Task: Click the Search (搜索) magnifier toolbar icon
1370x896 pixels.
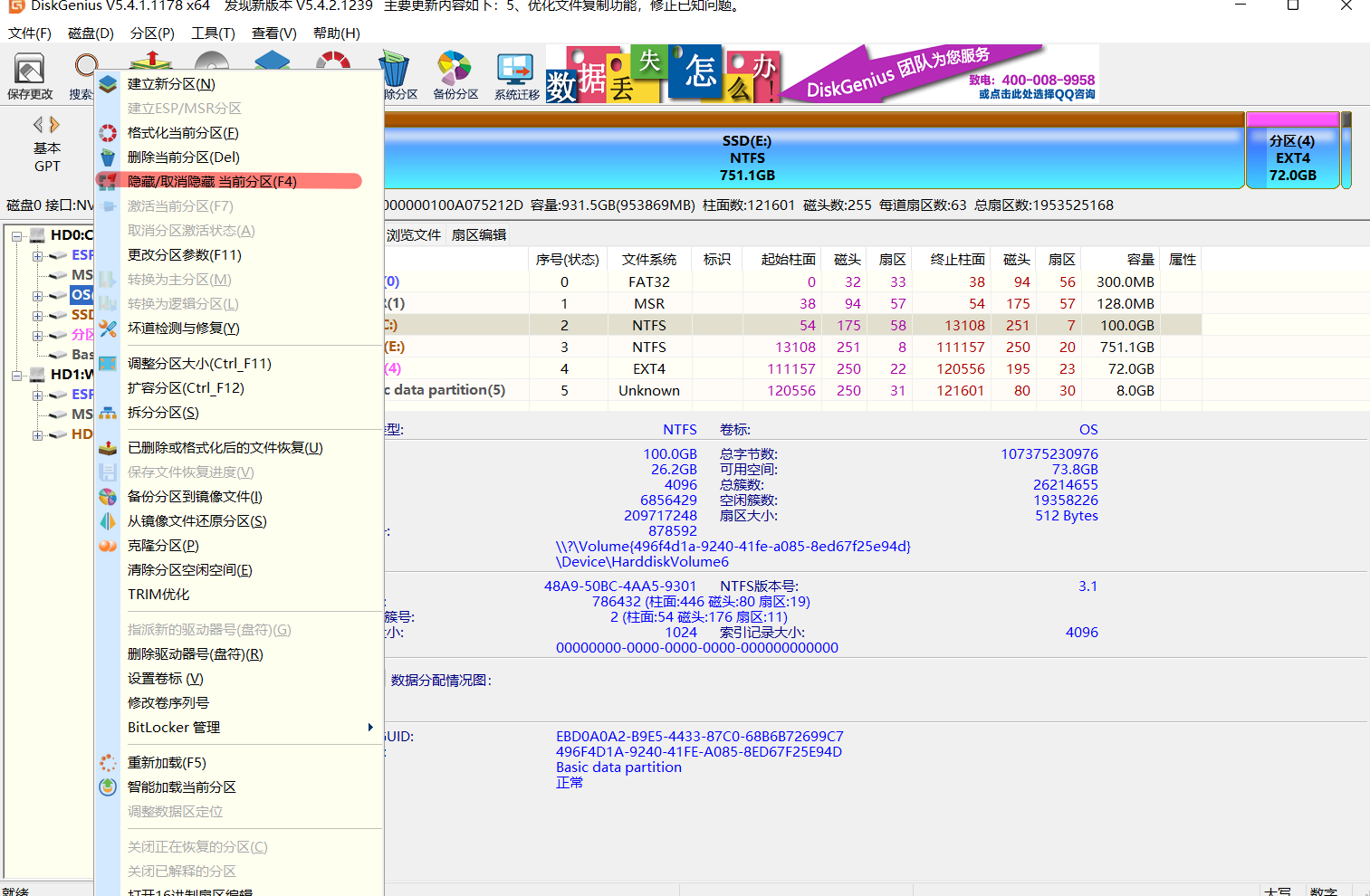Action: (86, 65)
